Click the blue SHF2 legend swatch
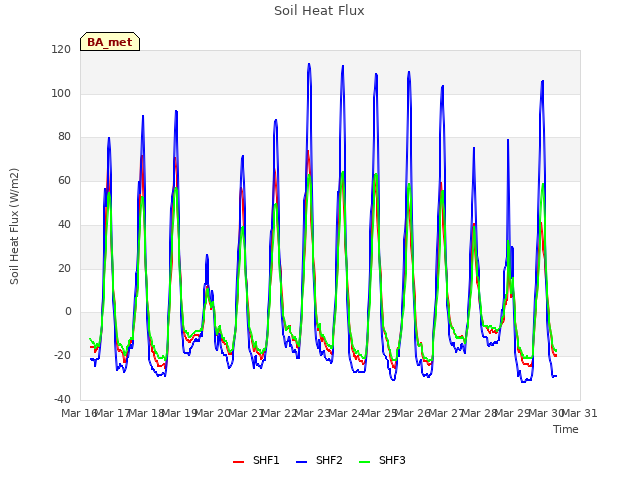 301,462
